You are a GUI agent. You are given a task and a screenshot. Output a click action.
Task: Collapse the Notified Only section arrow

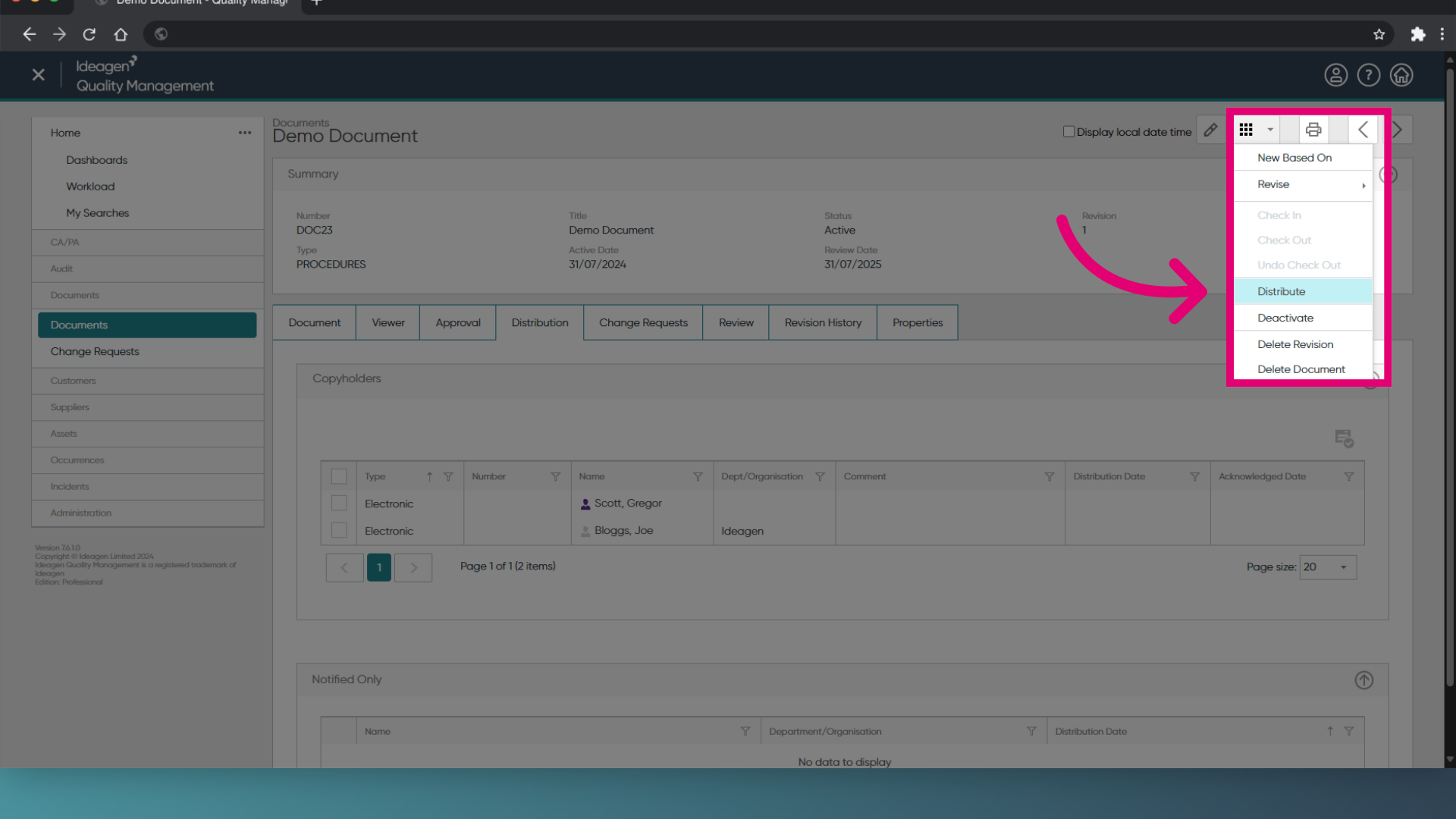click(1364, 680)
